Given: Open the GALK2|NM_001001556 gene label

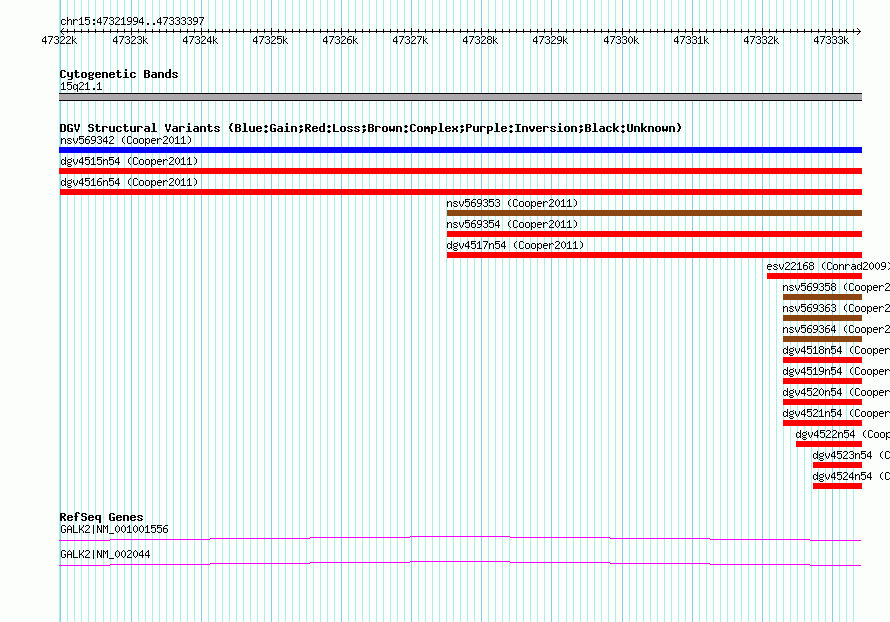Looking at the screenshot, I should click(114, 529).
